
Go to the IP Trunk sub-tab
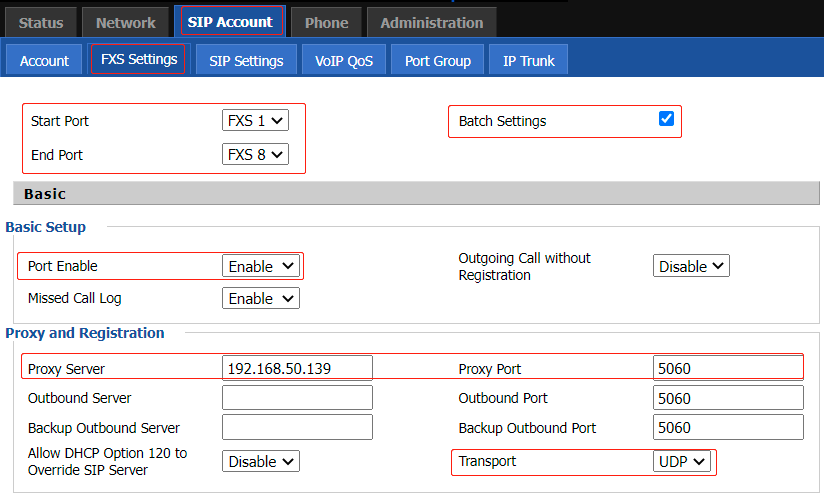[528, 60]
